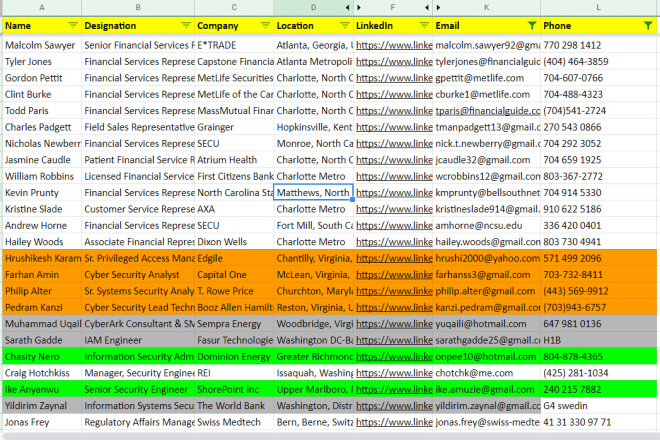Viewport: 660px width, 440px height.
Task: Select cell with Kristine Slade
Action: pyautogui.click(x=42, y=209)
